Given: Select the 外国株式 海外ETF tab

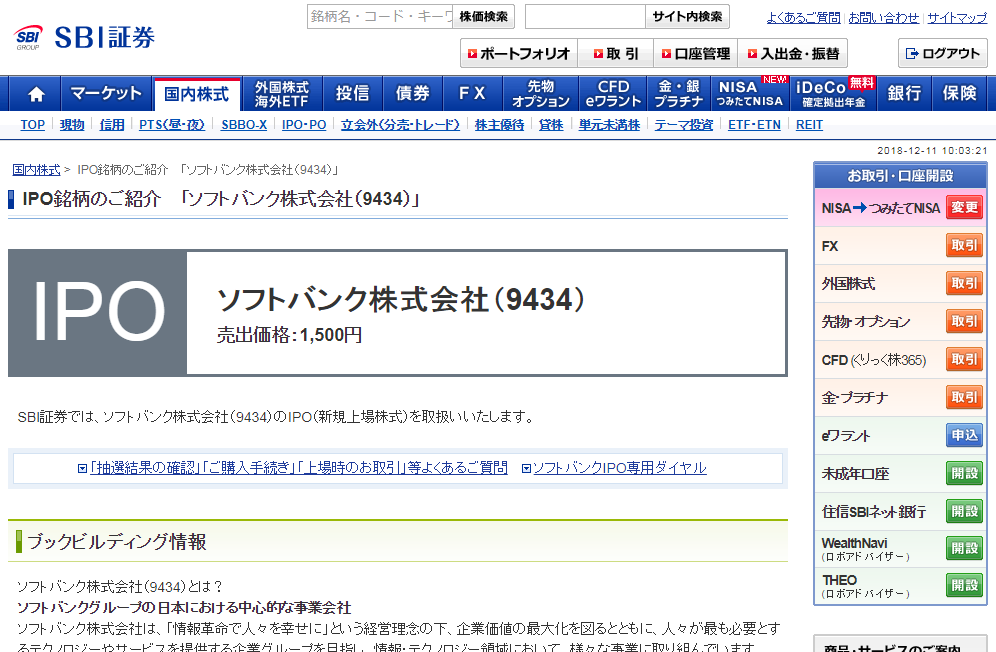Looking at the screenshot, I should click(x=282, y=94).
